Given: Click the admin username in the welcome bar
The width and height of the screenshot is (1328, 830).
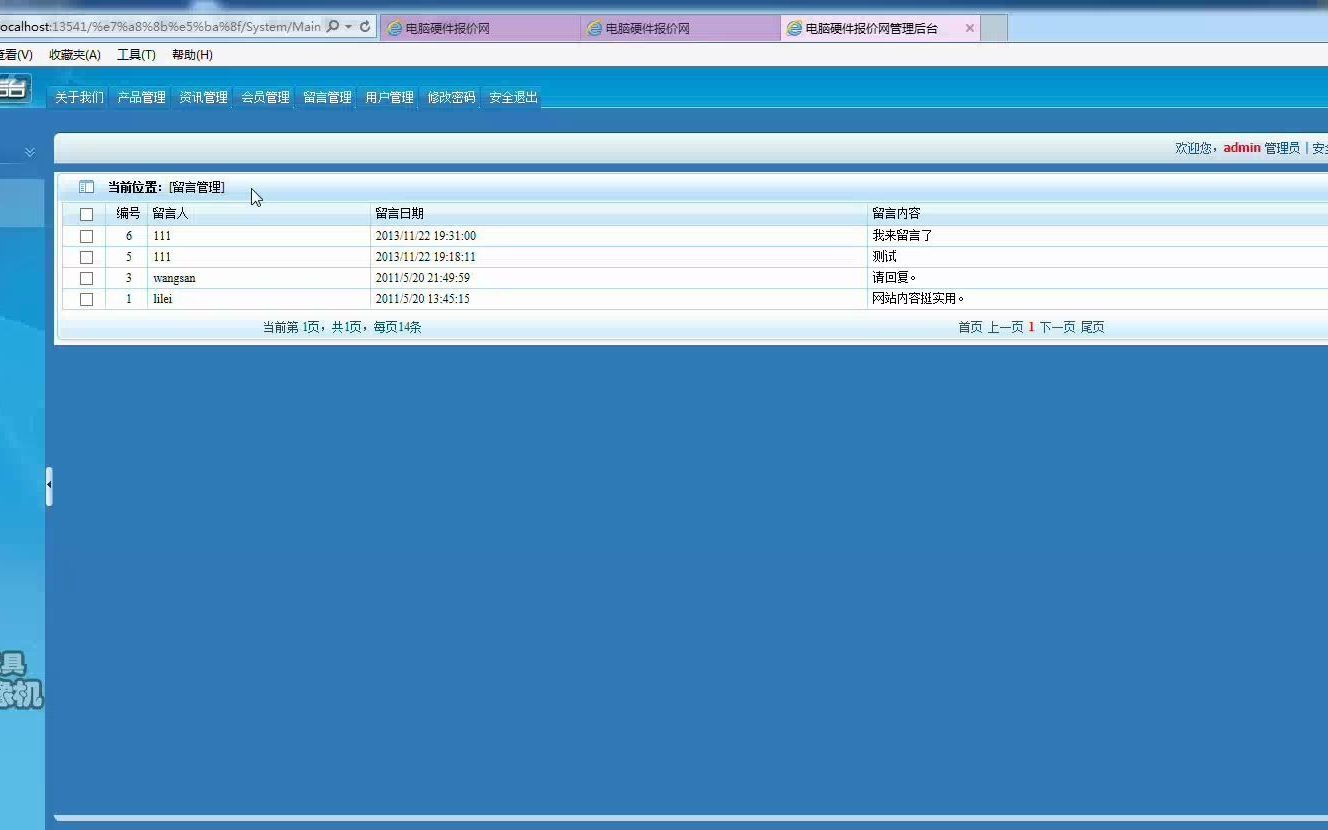Looking at the screenshot, I should click(1242, 148).
